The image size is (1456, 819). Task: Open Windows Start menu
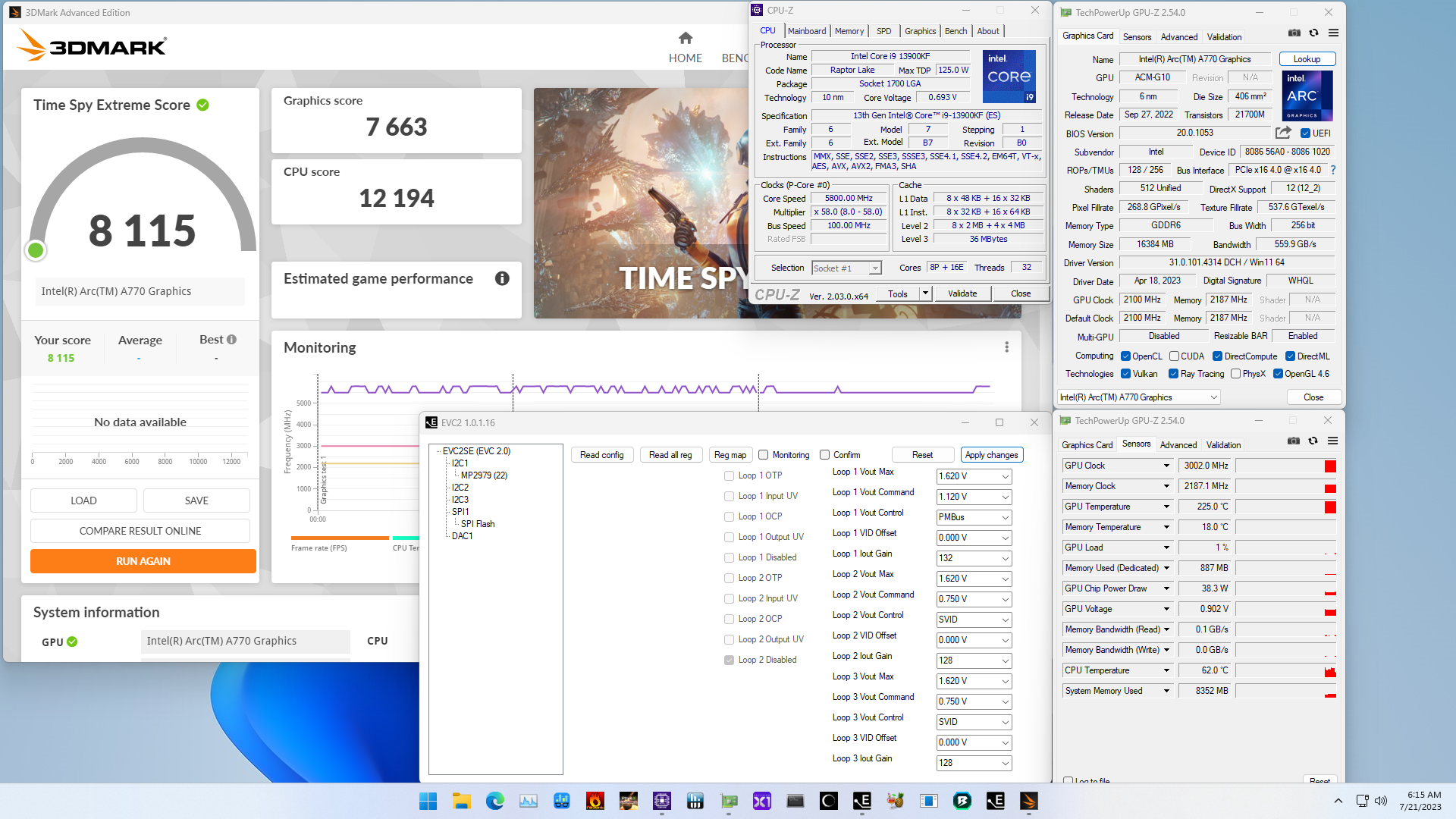click(428, 801)
